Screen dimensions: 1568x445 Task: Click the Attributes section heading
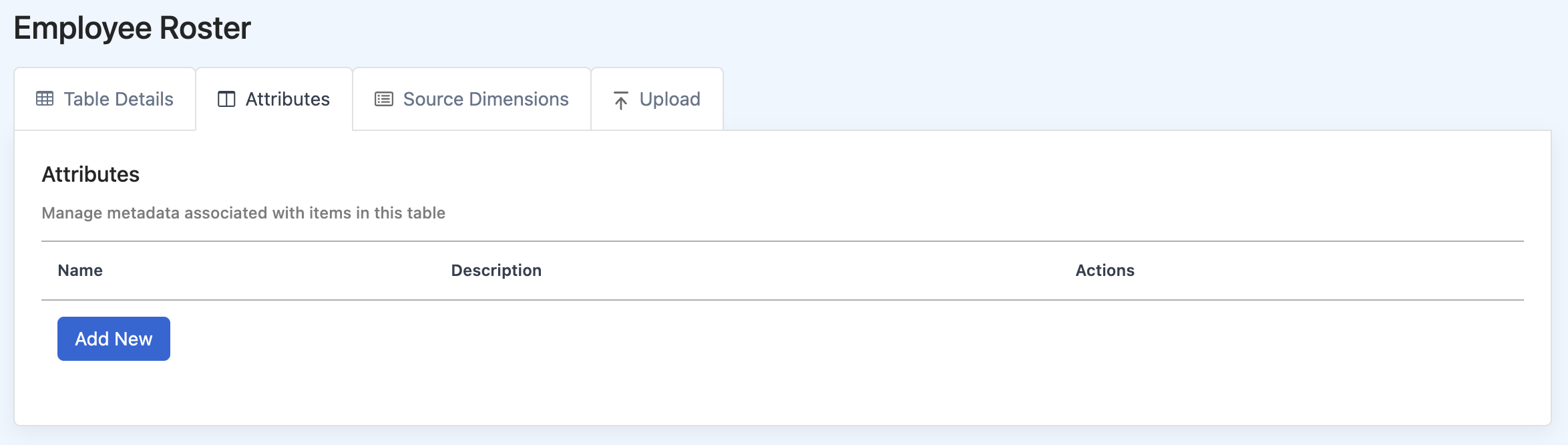pyautogui.click(x=91, y=174)
